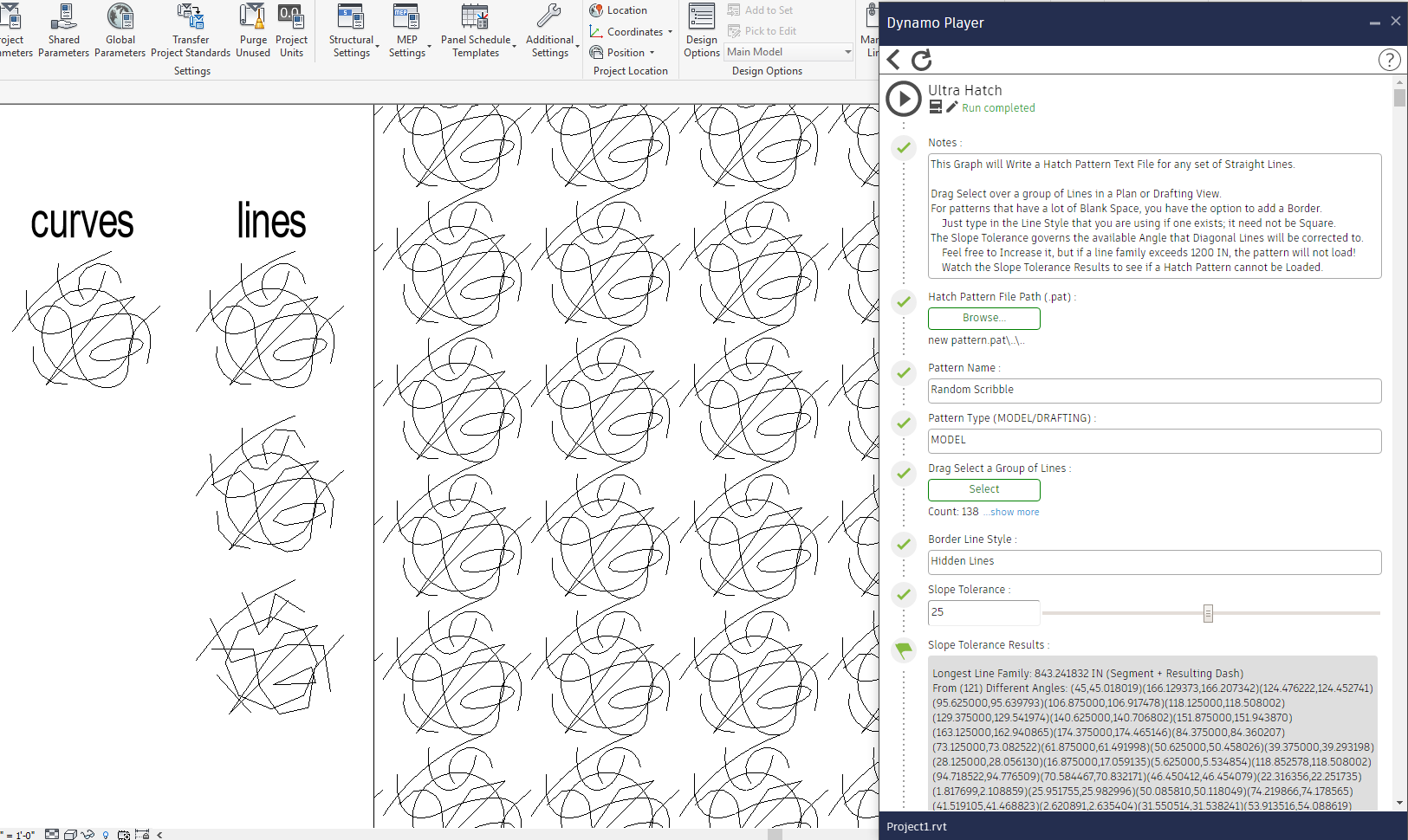
Task: Click the Dynamo Player scrollbar thumb
Action: click(x=1400, y=97)
